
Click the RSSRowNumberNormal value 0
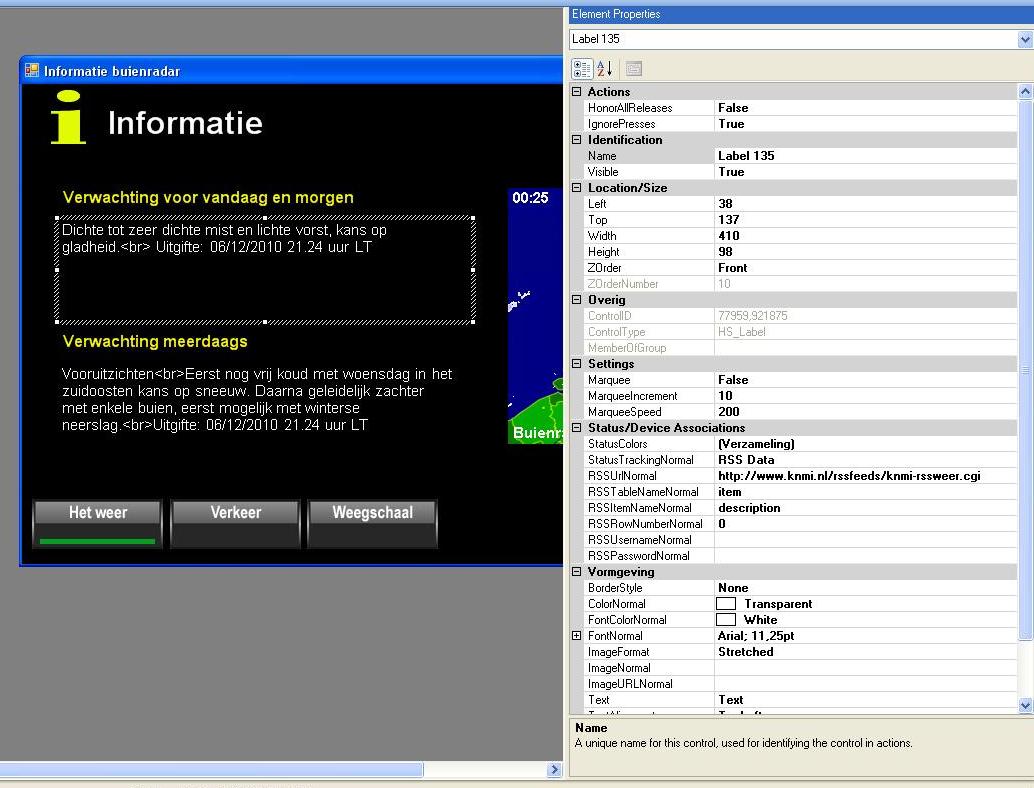(866, 524)
